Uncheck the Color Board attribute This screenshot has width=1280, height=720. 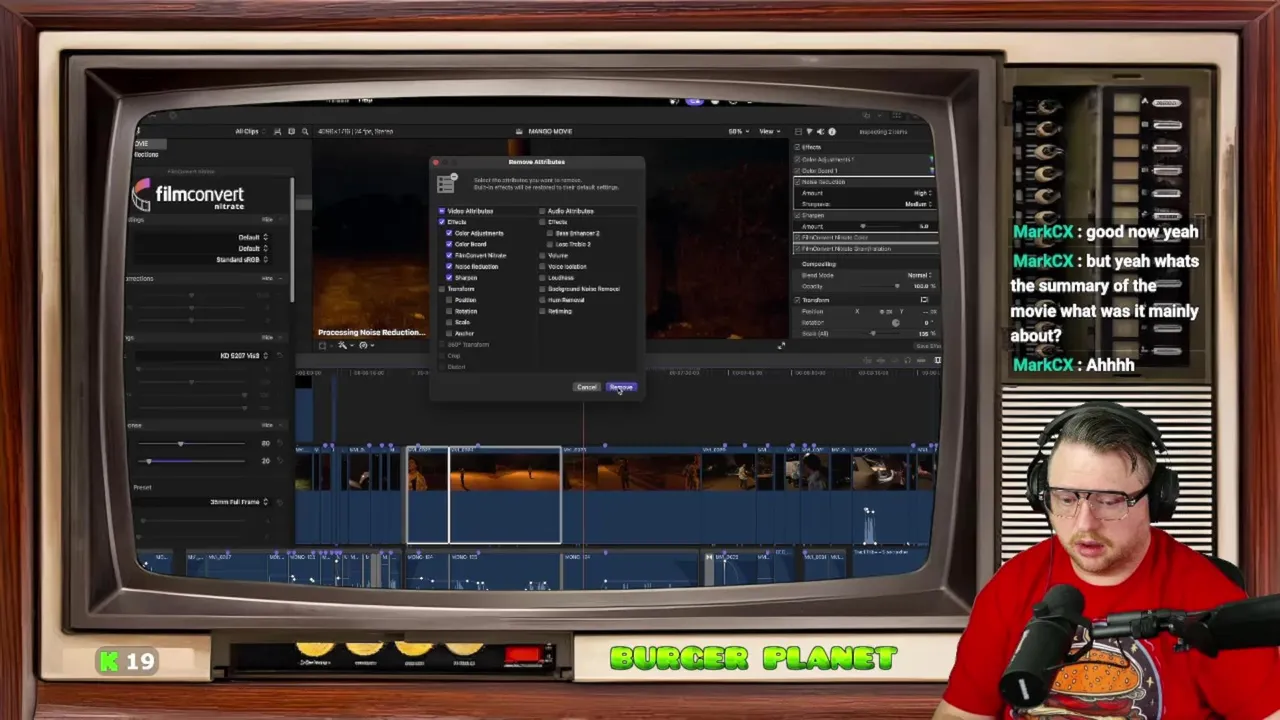point(450,244)
